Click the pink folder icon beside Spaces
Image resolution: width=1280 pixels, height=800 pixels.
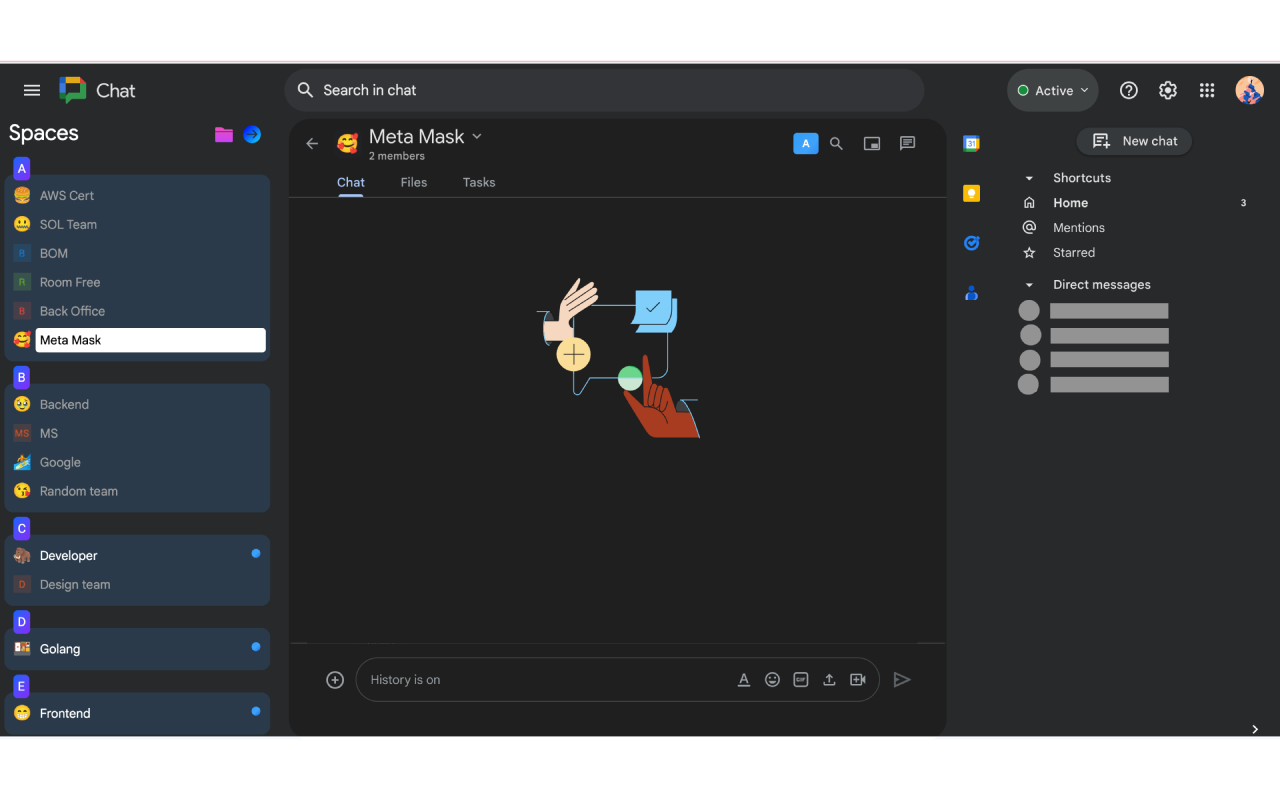click(x=224, y=134)
